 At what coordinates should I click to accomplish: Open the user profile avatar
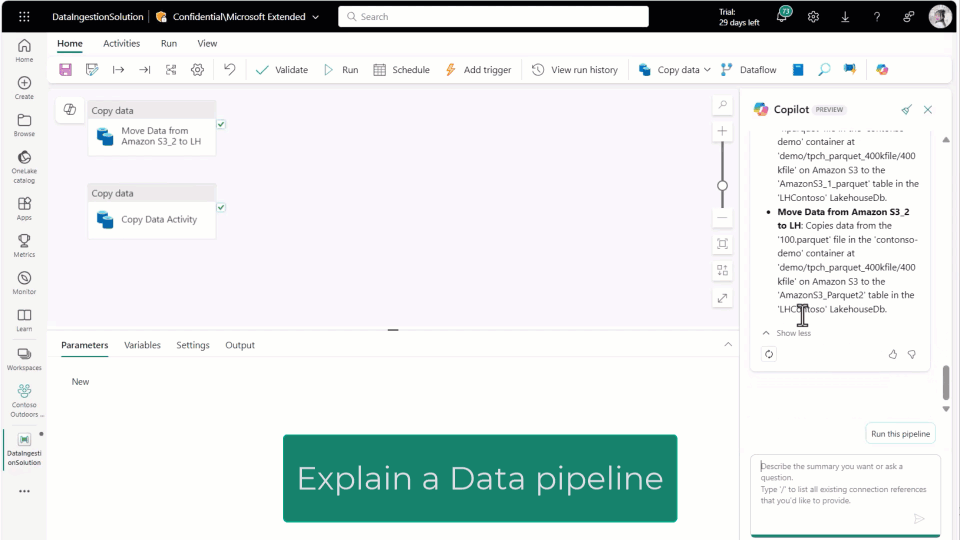click(940, 17)
